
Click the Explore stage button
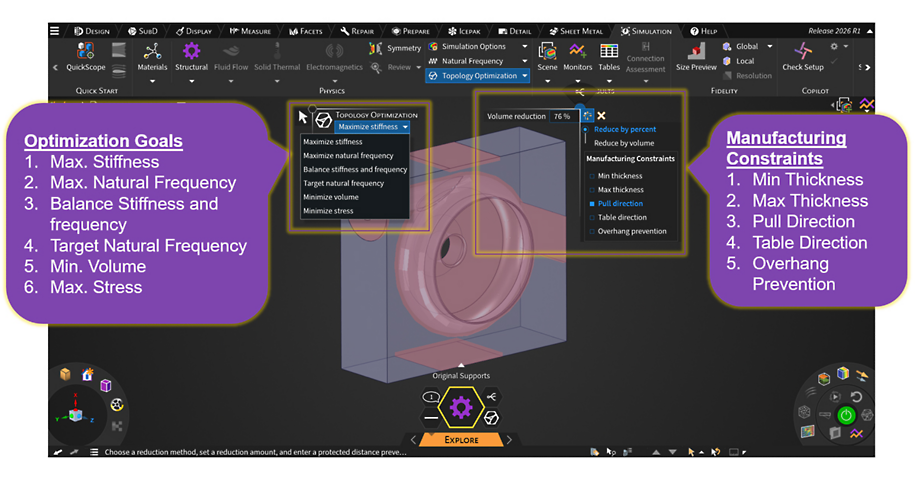coord(461,440)
